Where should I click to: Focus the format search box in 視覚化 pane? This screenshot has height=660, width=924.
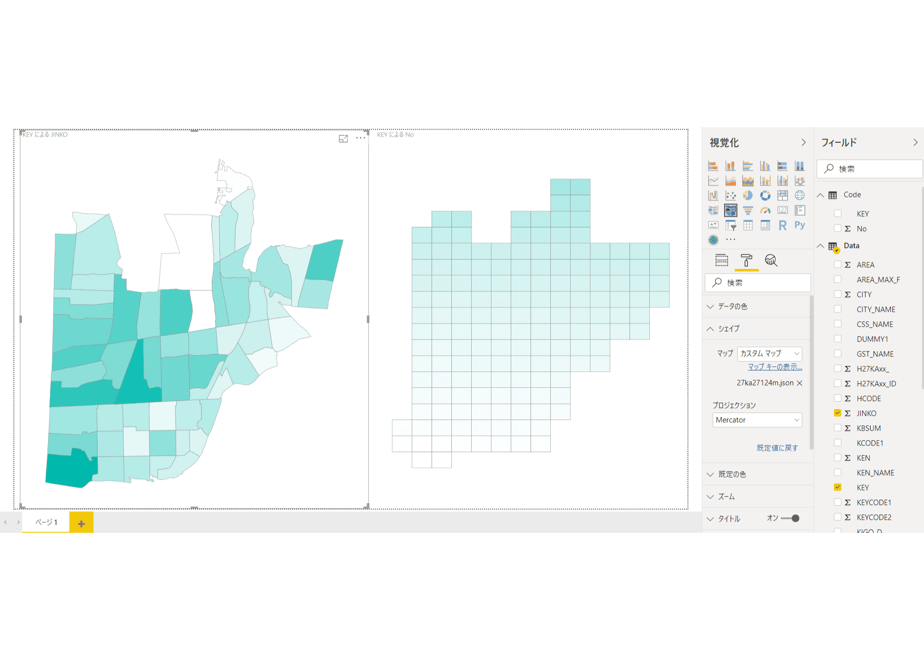click(758, 283)
